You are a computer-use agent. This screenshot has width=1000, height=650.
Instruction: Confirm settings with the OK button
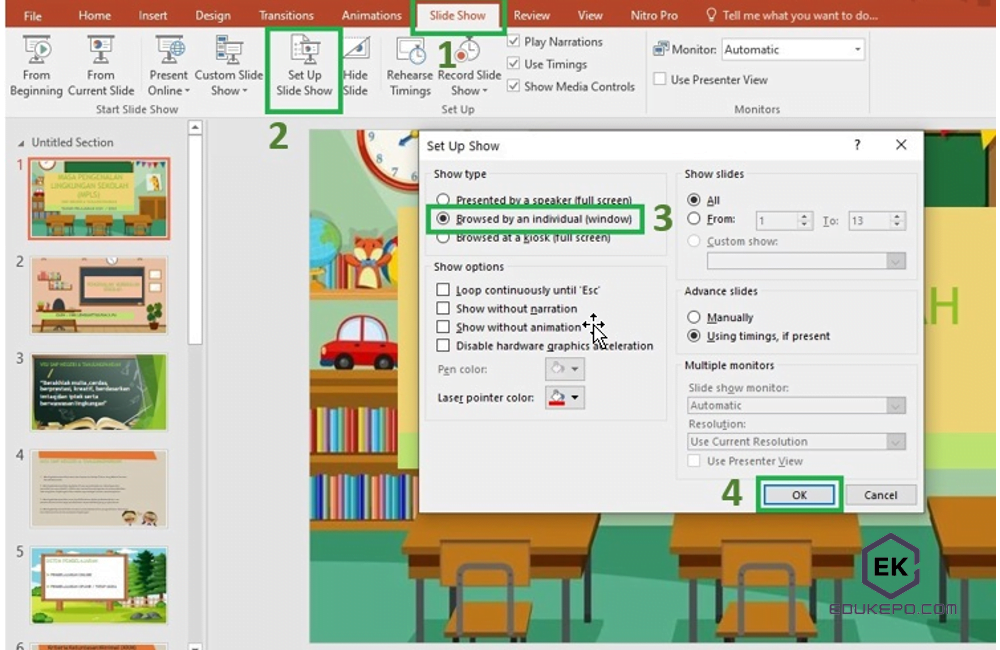(798, 494)
